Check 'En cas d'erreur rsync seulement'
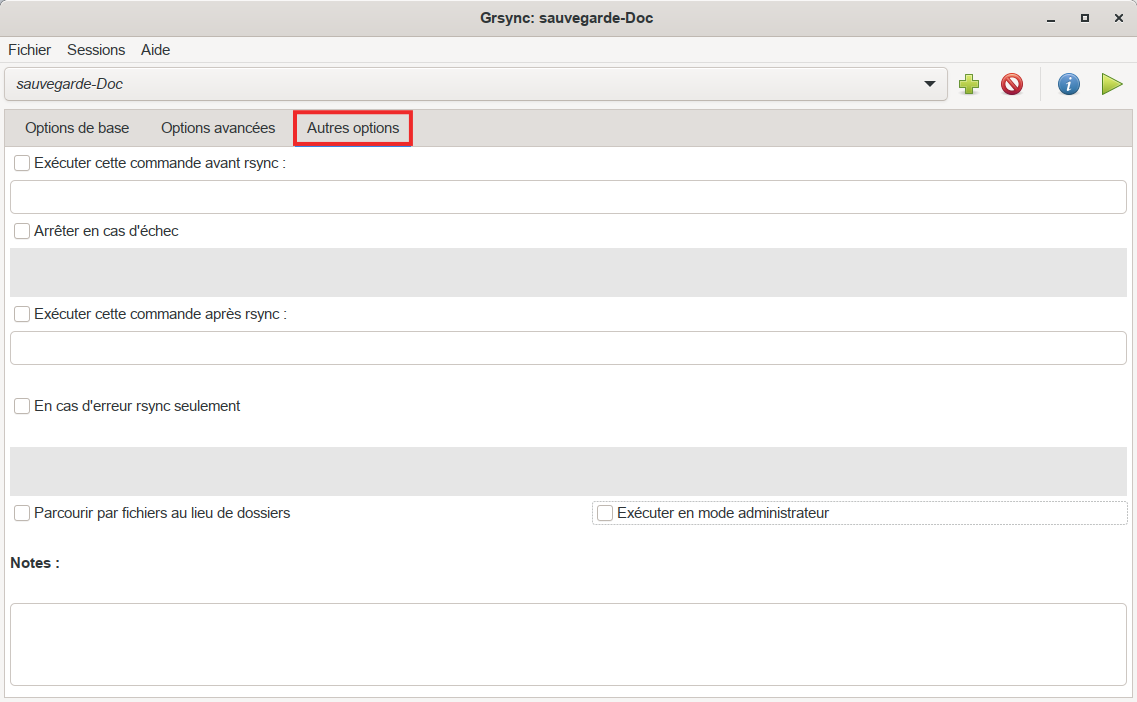The image size is (1137, 702). point(22,406)
